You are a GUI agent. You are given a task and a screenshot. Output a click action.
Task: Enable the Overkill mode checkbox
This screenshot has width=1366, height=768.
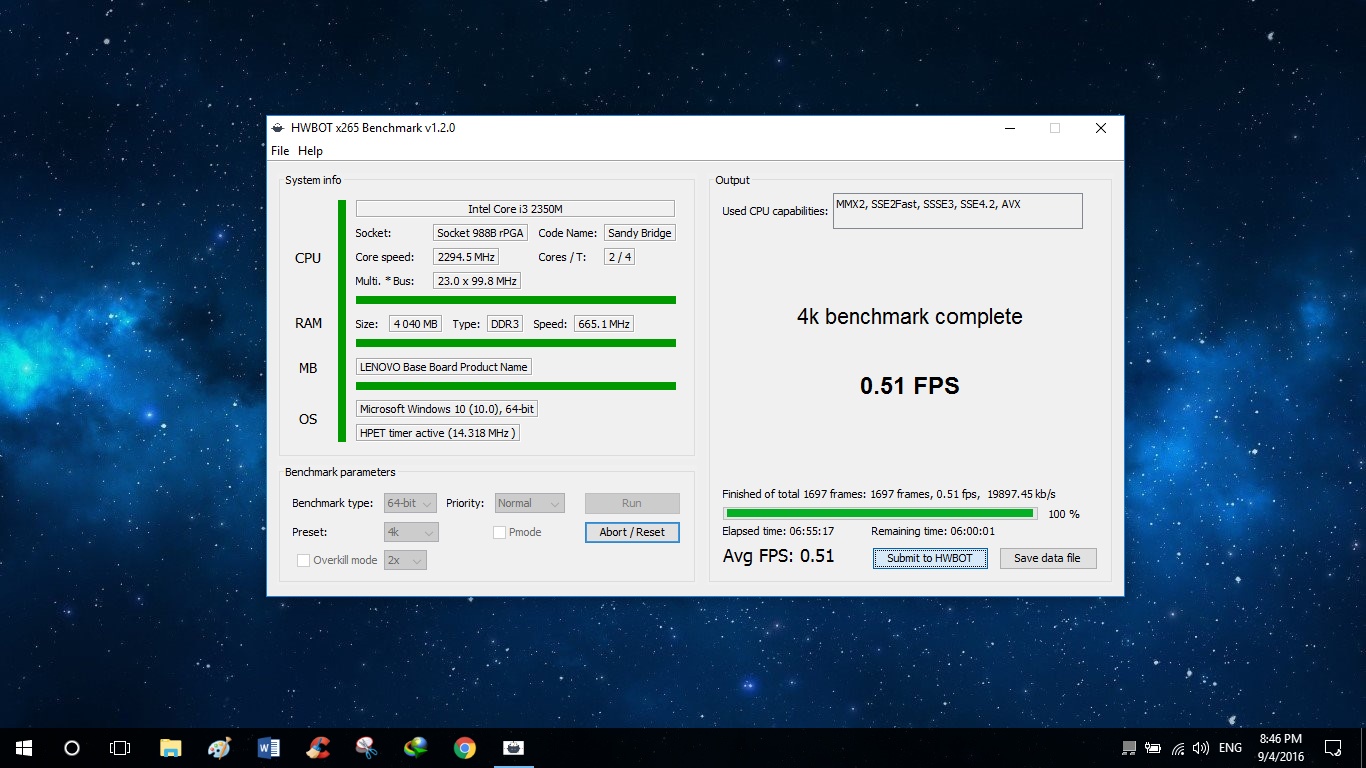click(303, 560)
